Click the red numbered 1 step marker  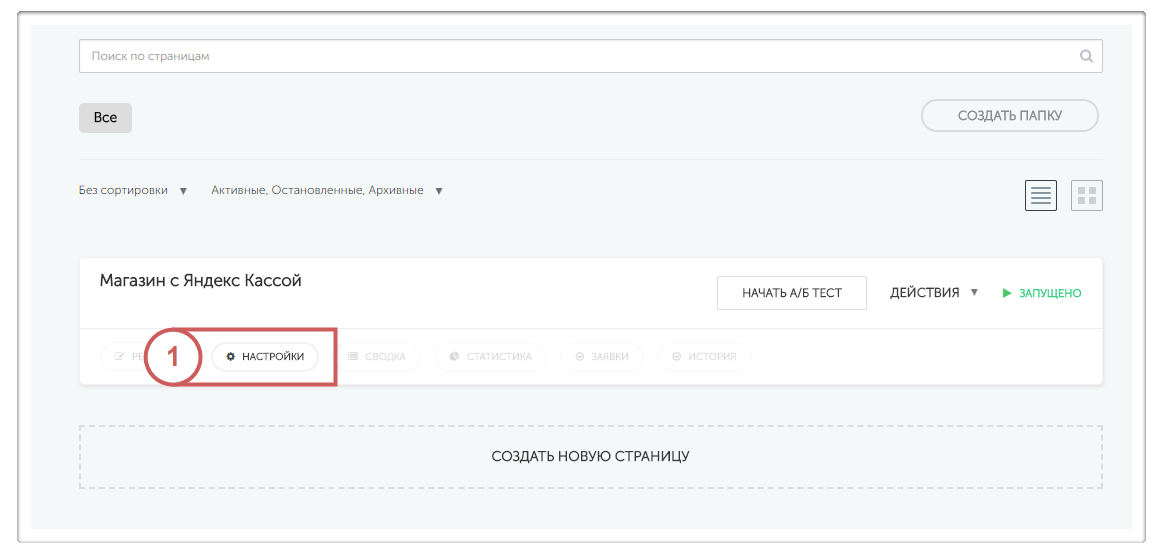click(173, 357)
